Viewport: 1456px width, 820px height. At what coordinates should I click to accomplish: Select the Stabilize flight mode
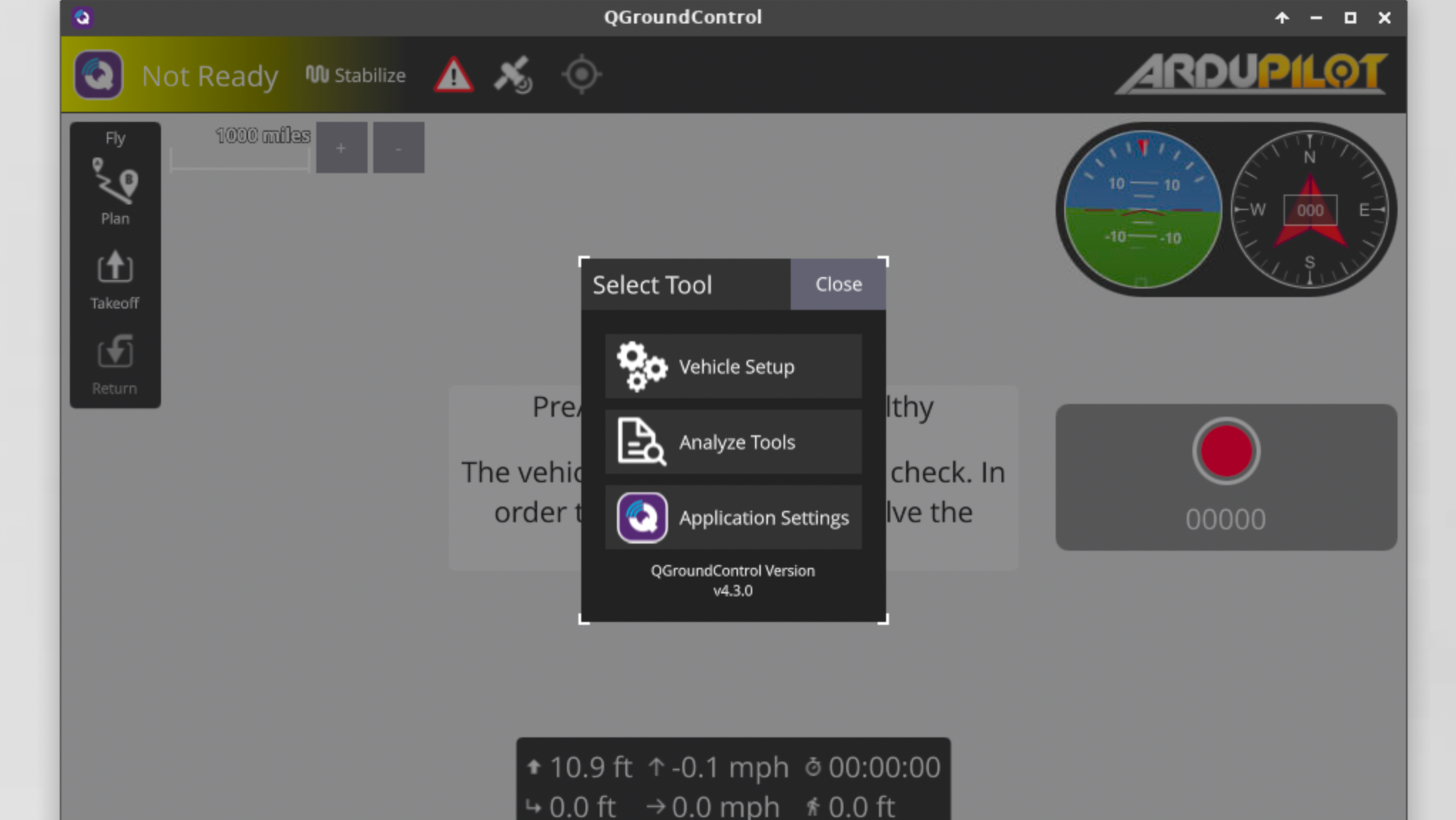(355, 75)
